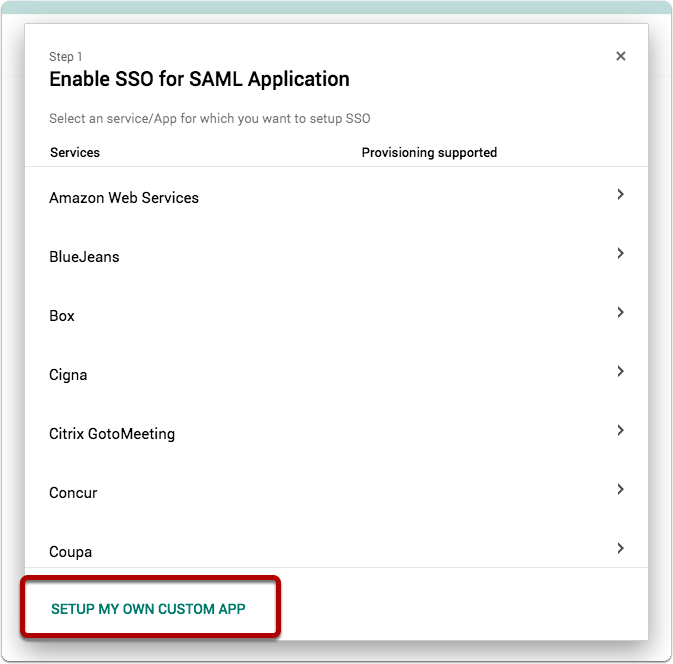673x664 pixels.
Task: Expand the Coupa row chevron
Action: (x=620, y=548)
